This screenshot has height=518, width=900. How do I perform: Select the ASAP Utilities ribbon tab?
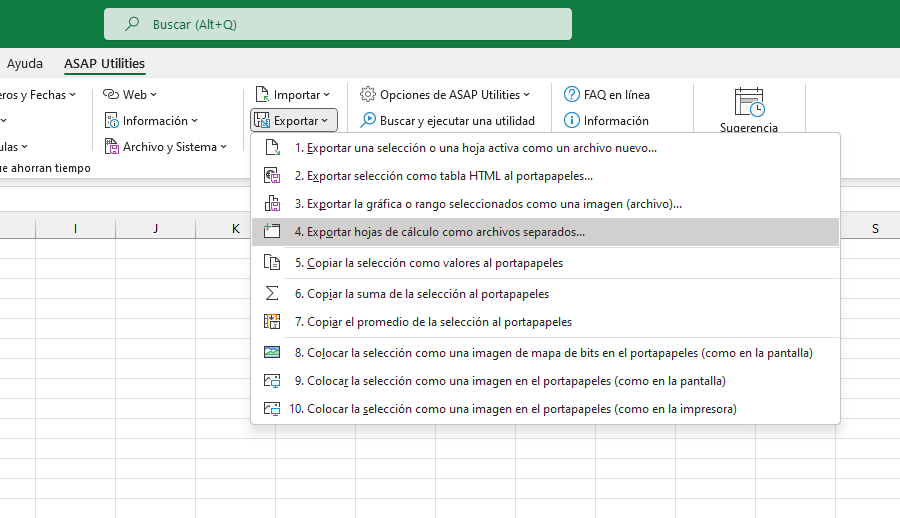tap(104, 63)
